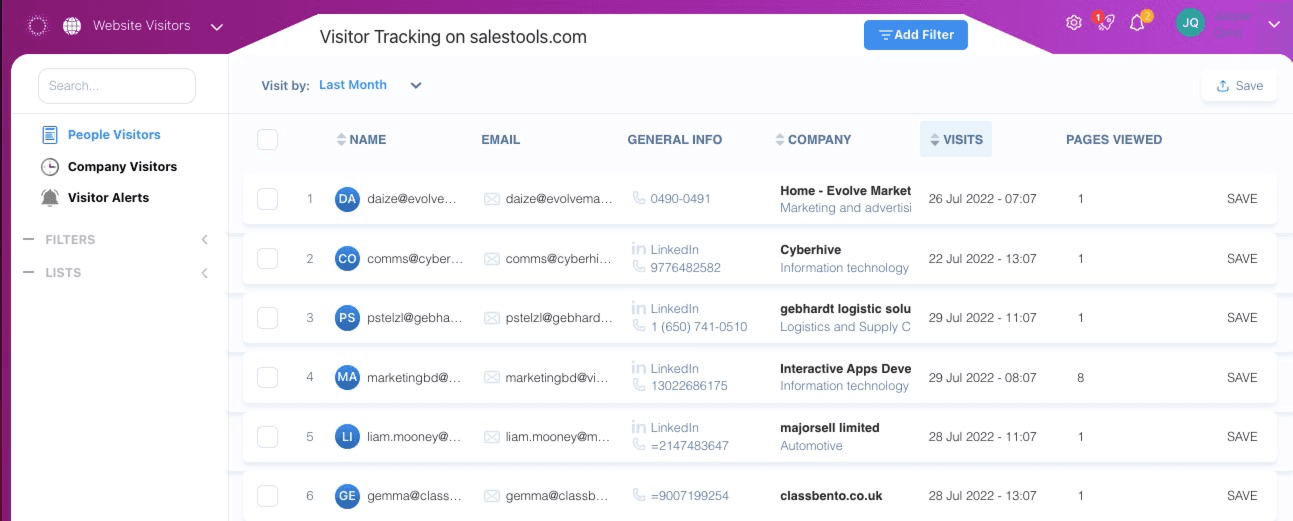This screenshot has height=521, width=1293.
Task: Click the globe Website Visitors icon
Action: (72, 26)
